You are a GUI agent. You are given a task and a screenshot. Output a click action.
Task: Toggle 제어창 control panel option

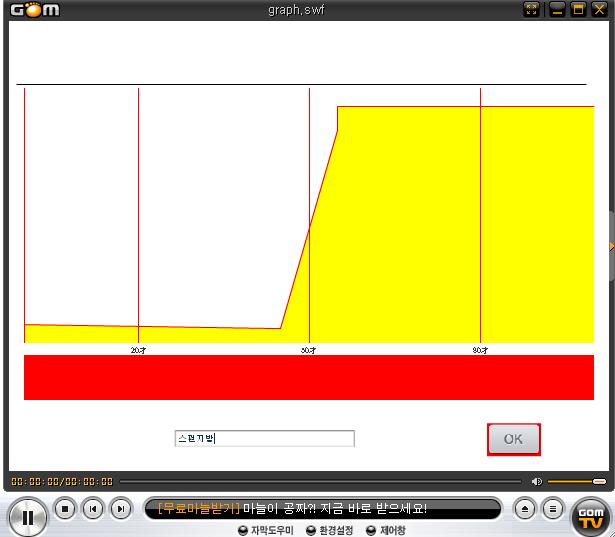(386, 530)
